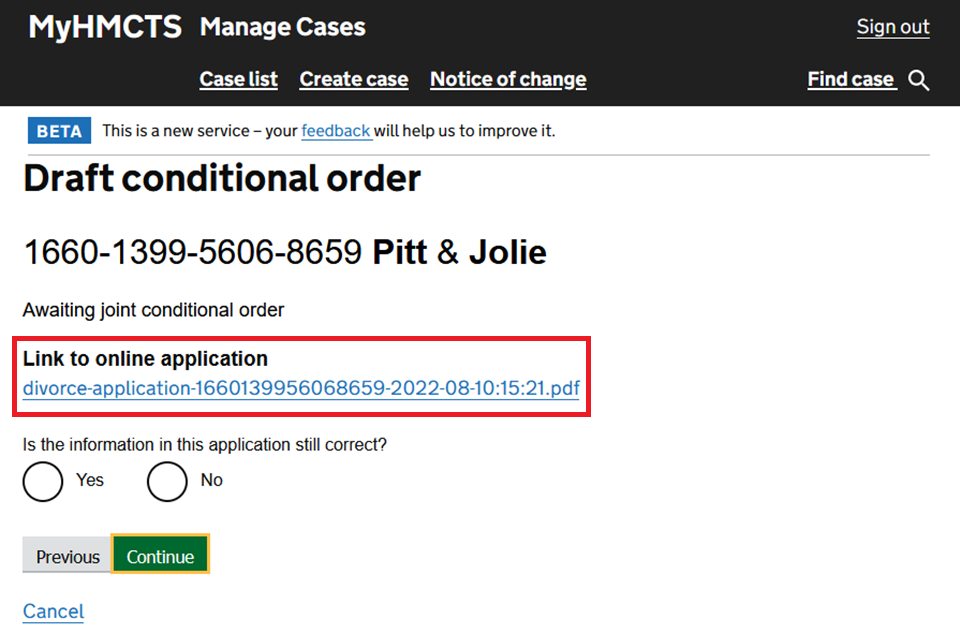The image size is (960, 640).
Task: Click the Awaiting joint conditional order status
Action: [153, 310]
